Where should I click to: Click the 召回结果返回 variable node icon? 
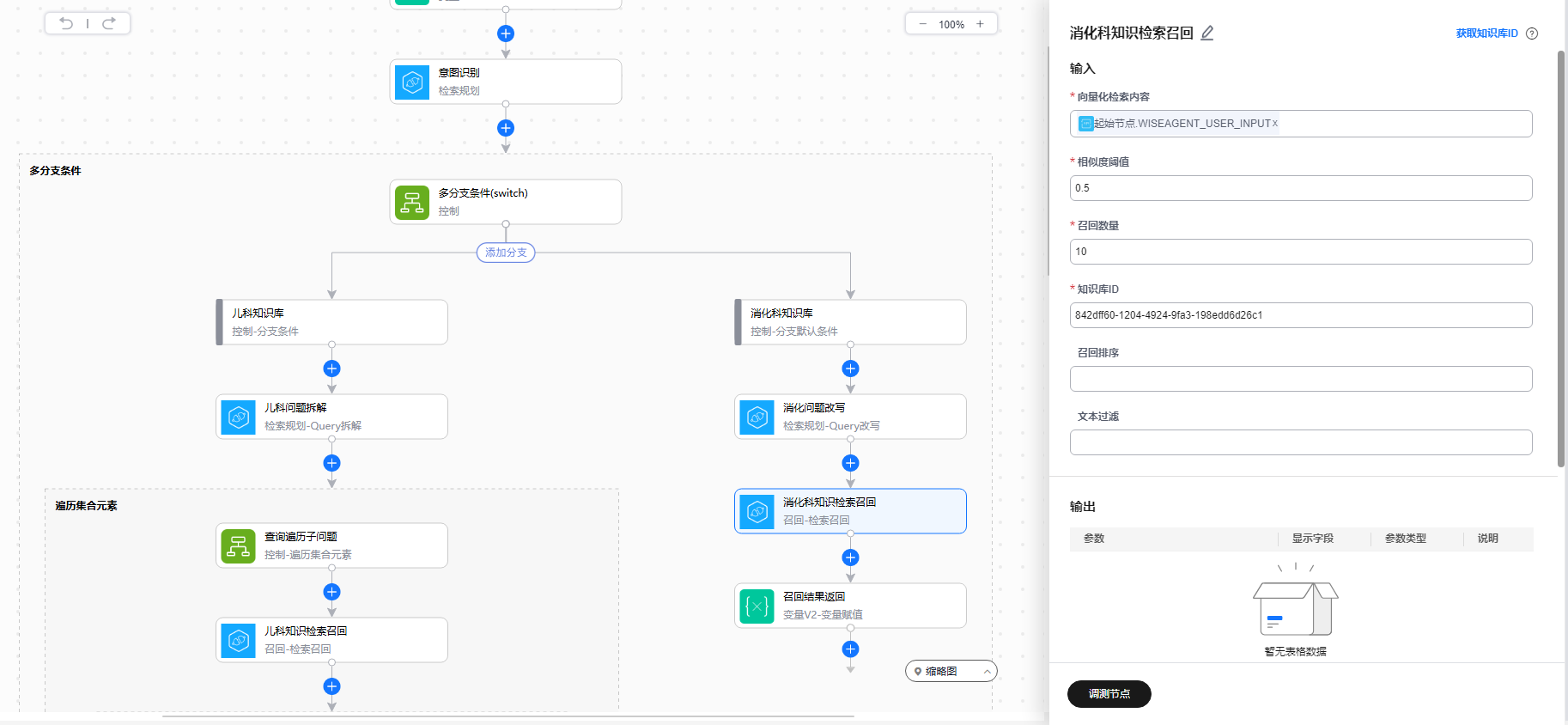pyautogui.click(x=757, y=606)
